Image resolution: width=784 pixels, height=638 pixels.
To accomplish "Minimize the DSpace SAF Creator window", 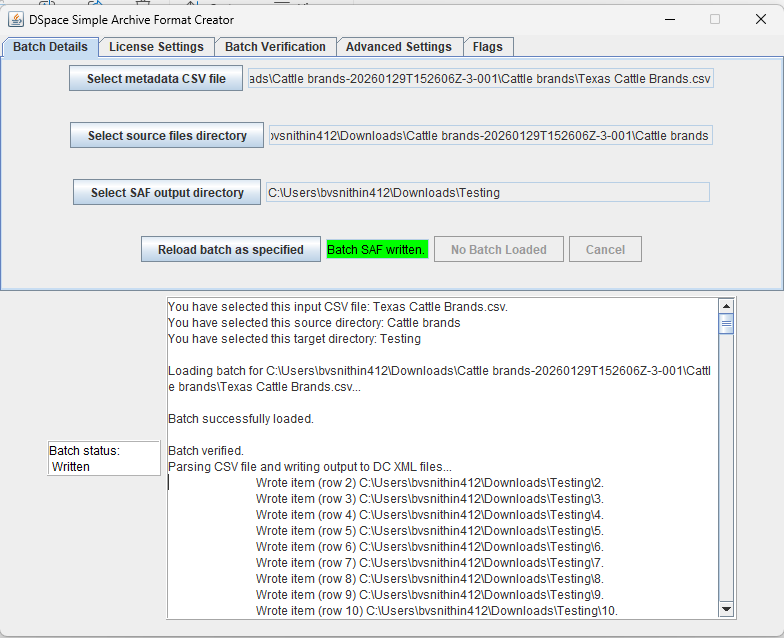I will 668,19.
